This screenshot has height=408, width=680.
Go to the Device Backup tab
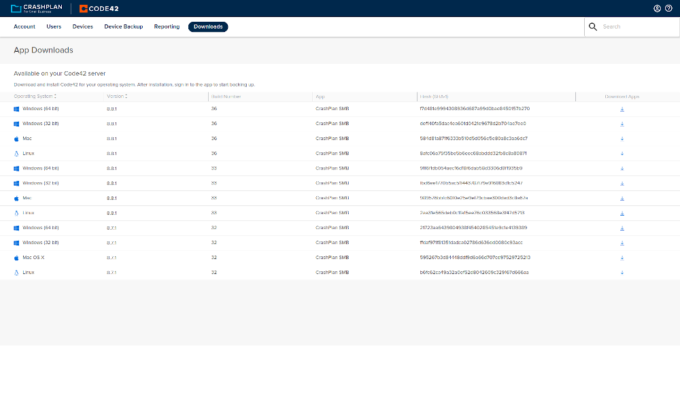[x=125, y=27]
